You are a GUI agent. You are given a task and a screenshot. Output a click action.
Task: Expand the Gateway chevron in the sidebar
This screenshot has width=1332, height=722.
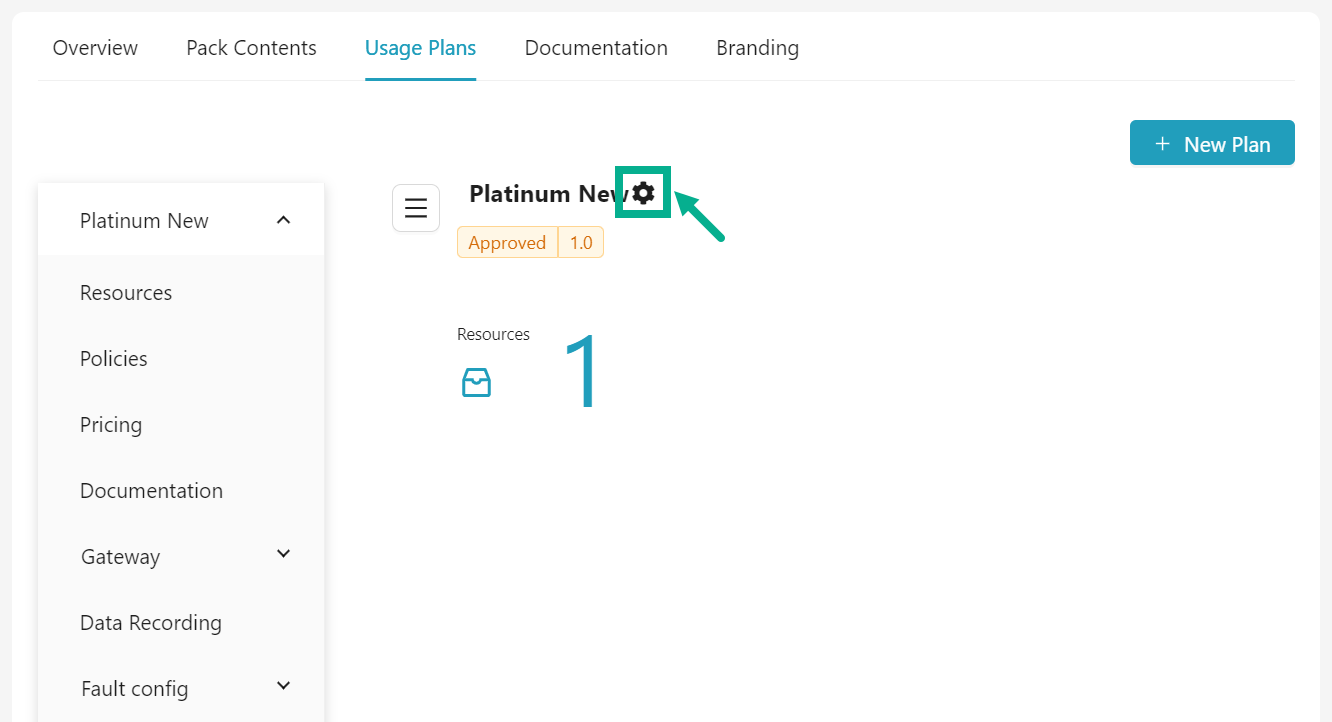[283, 554]
